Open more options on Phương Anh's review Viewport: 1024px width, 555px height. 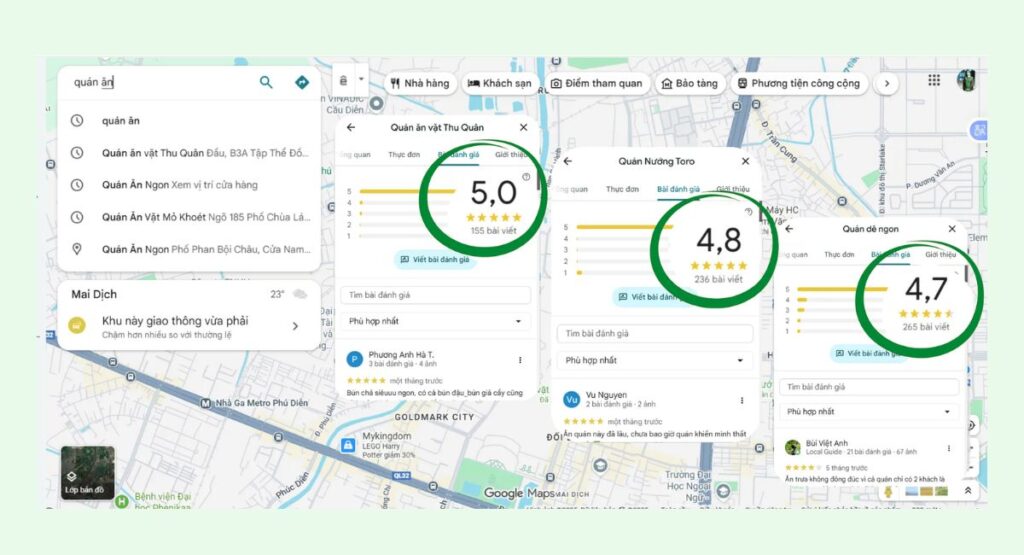[x=520, y=360]
